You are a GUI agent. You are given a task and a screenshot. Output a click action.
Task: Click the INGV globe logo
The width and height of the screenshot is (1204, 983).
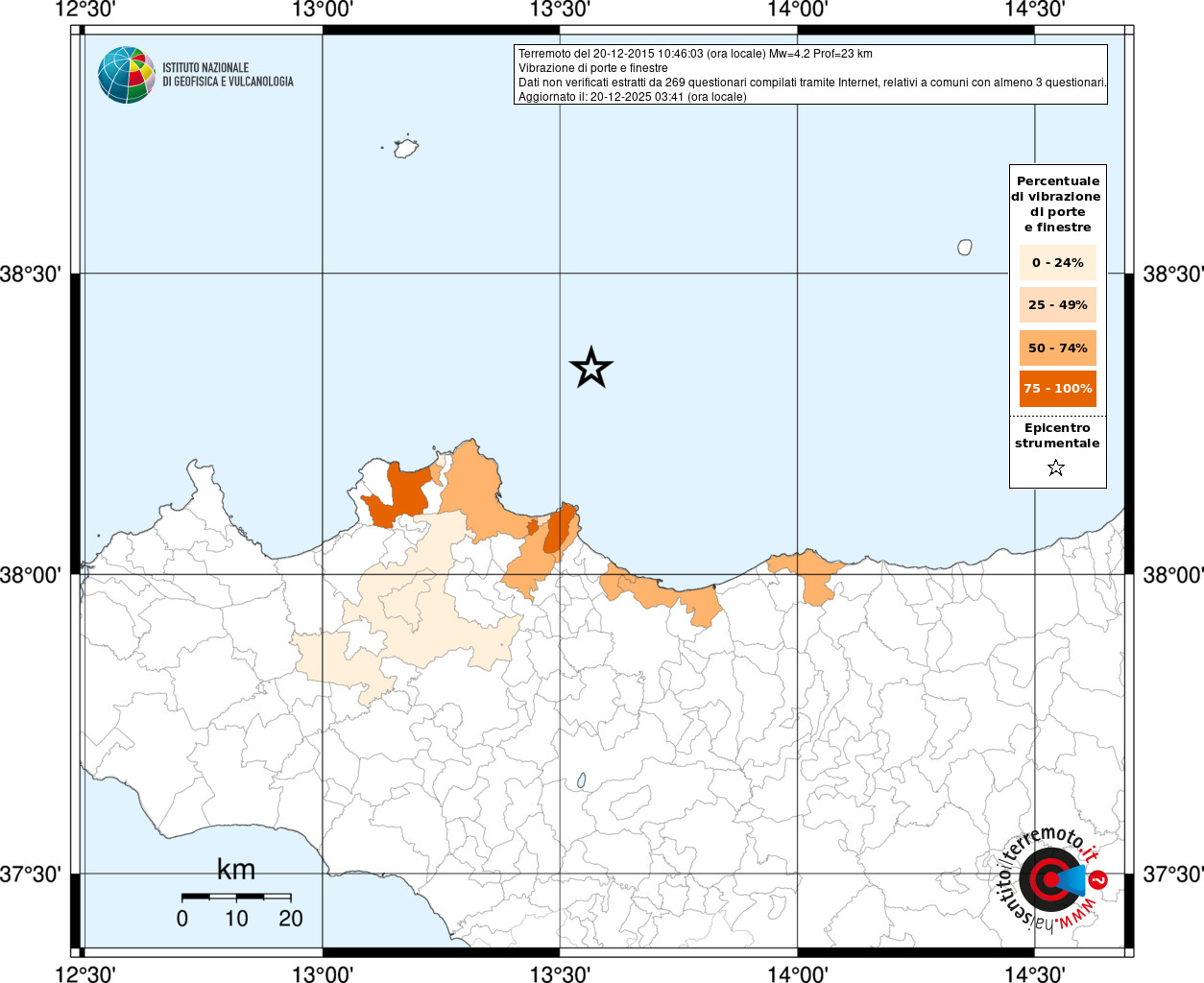(x=127, y=75)
